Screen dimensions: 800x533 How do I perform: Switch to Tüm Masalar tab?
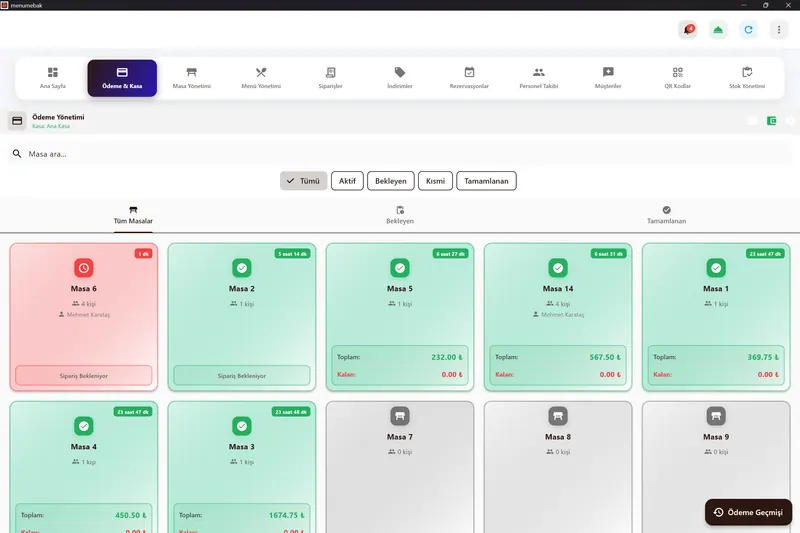pos(133,215)
